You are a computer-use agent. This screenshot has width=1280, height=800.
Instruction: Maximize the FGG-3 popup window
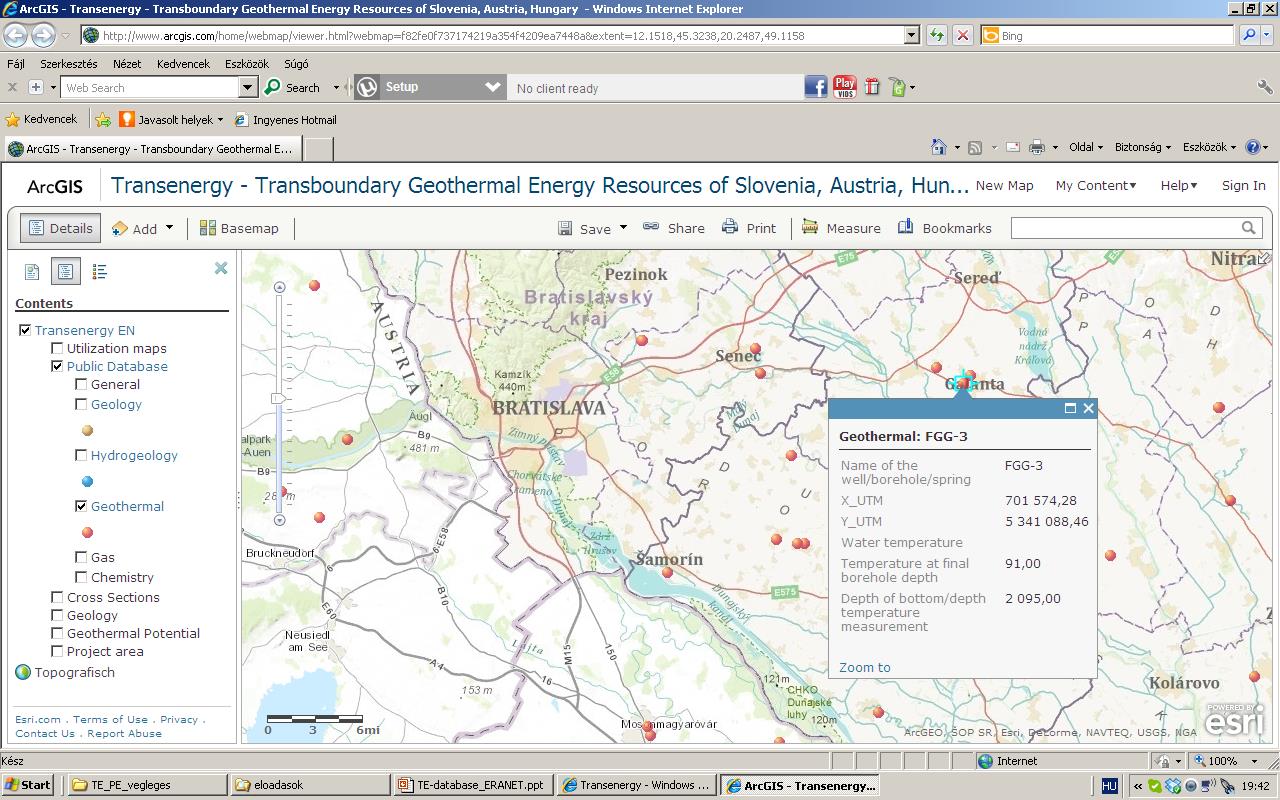click(x=1070, y=408)
